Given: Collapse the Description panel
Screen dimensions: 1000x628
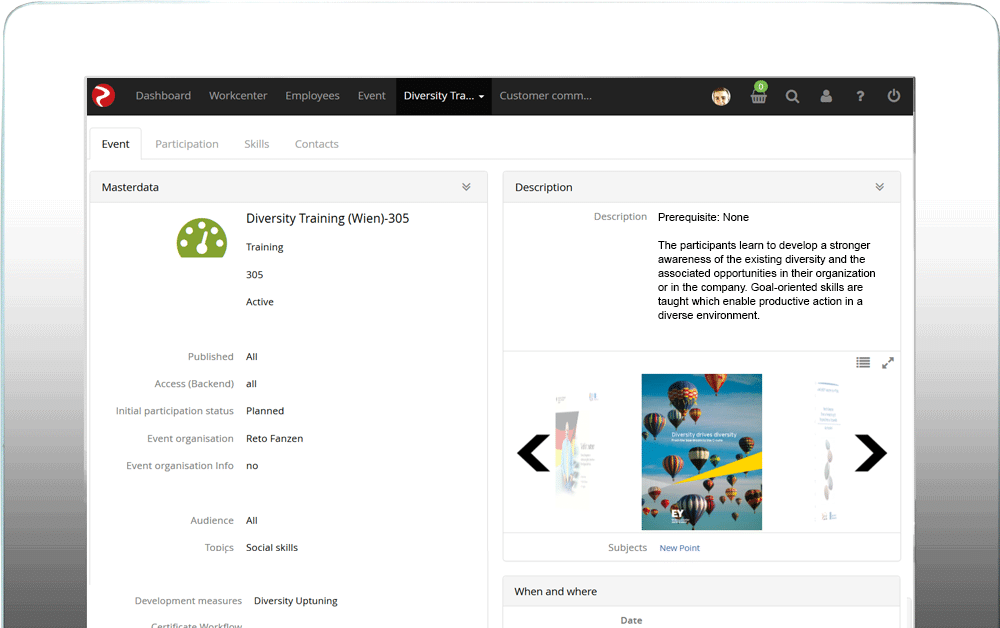Looking at the screenshot, I should click(x=879, y=187).
